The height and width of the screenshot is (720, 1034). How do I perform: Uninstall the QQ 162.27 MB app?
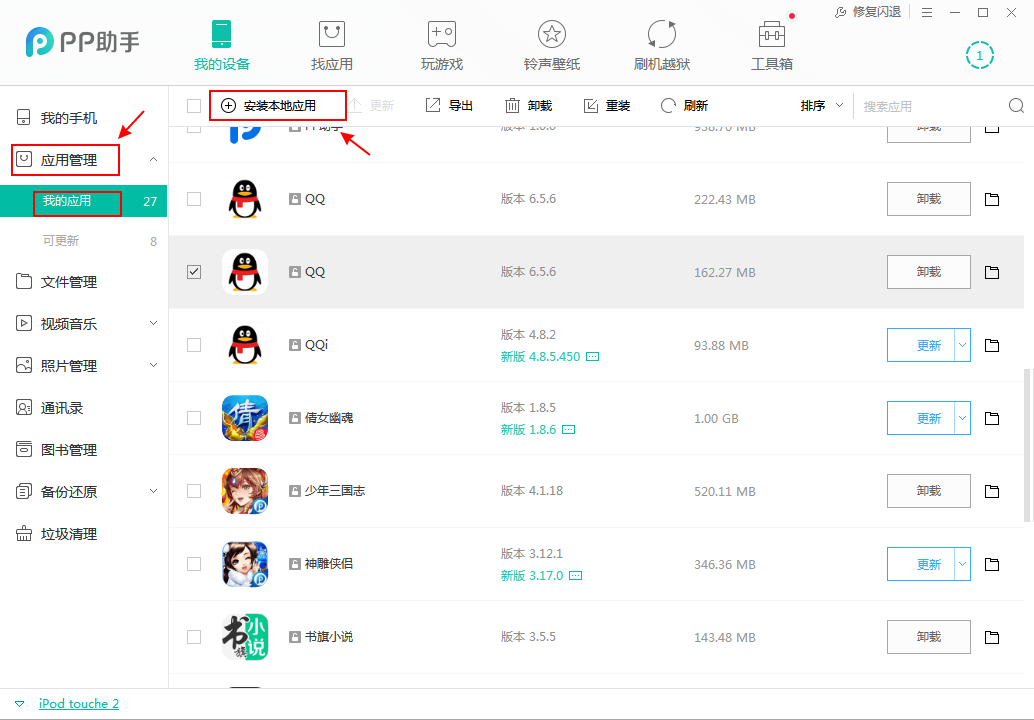928,272
